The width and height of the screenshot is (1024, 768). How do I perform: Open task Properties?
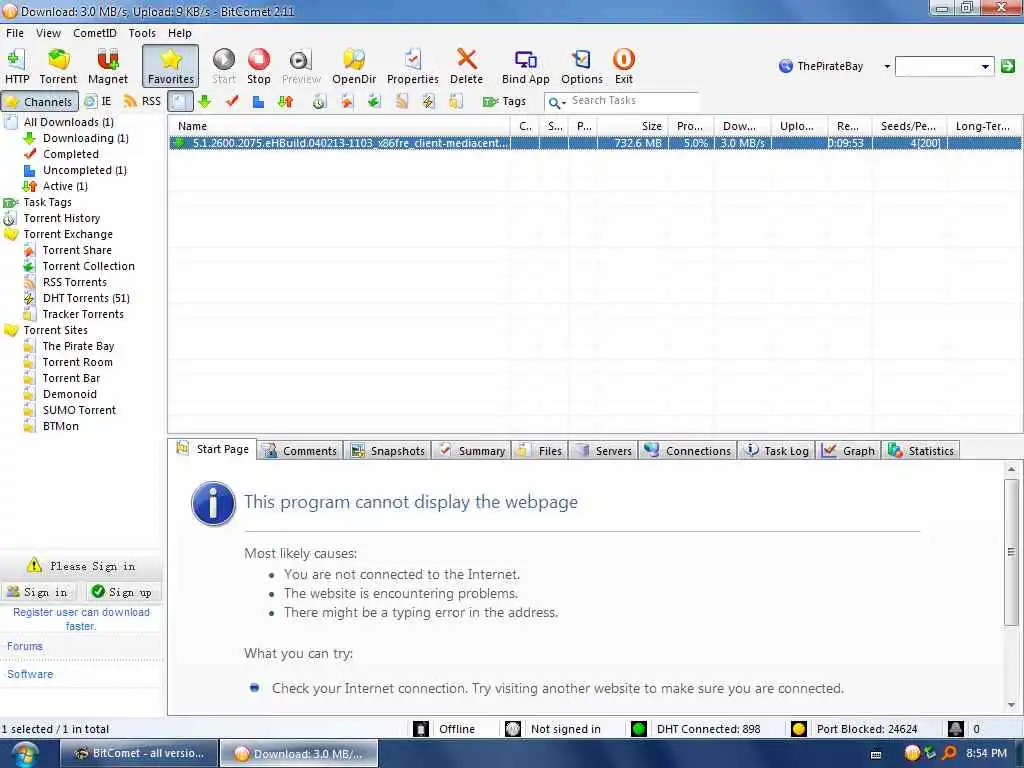click(x=413, y=66)
